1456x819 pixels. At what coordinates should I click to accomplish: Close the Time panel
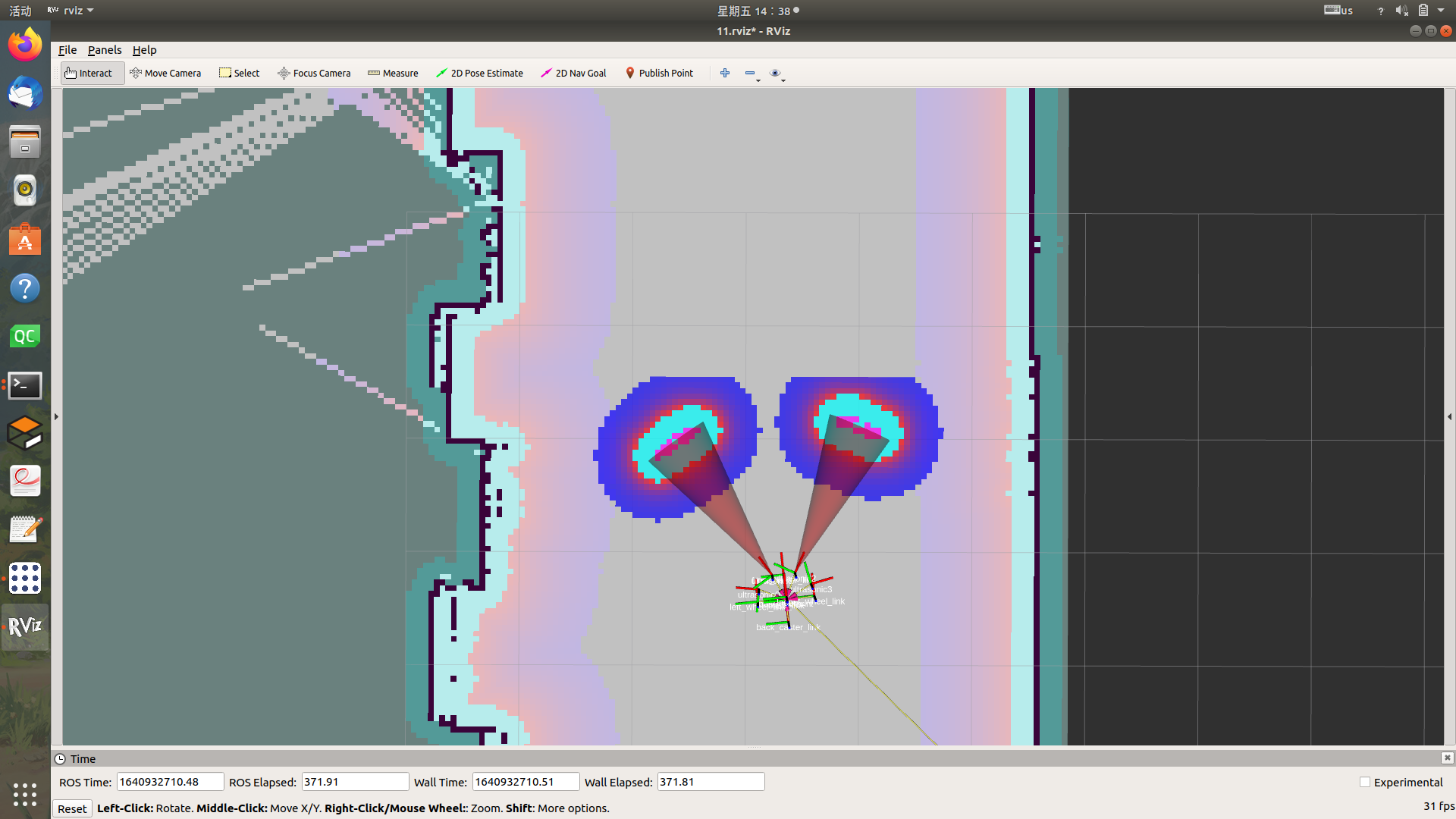coord(1447,758)
